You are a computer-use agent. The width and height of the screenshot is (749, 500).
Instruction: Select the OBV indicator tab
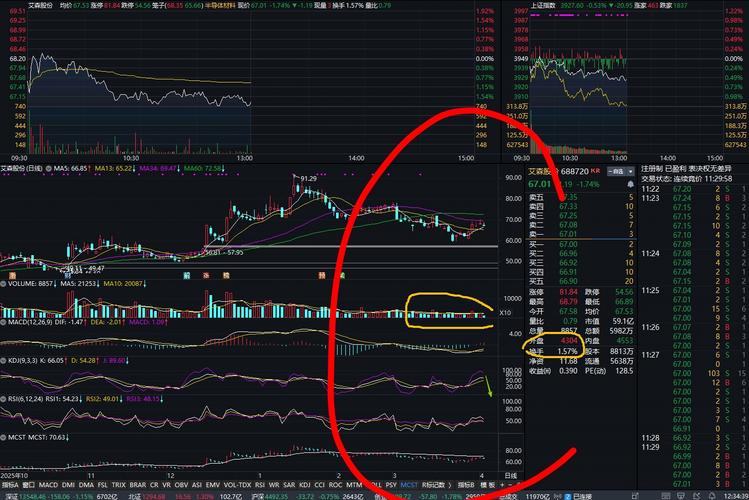181,485
